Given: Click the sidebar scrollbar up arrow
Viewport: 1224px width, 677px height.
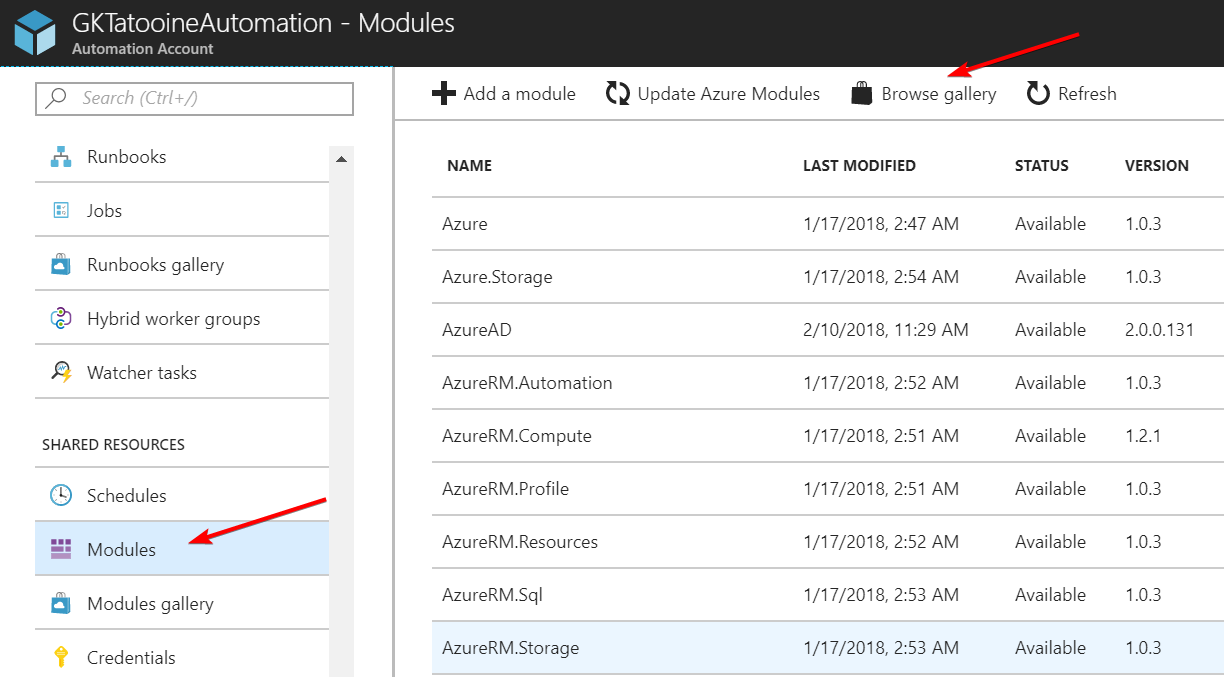Looking at the screenshot, I should 341,157.
